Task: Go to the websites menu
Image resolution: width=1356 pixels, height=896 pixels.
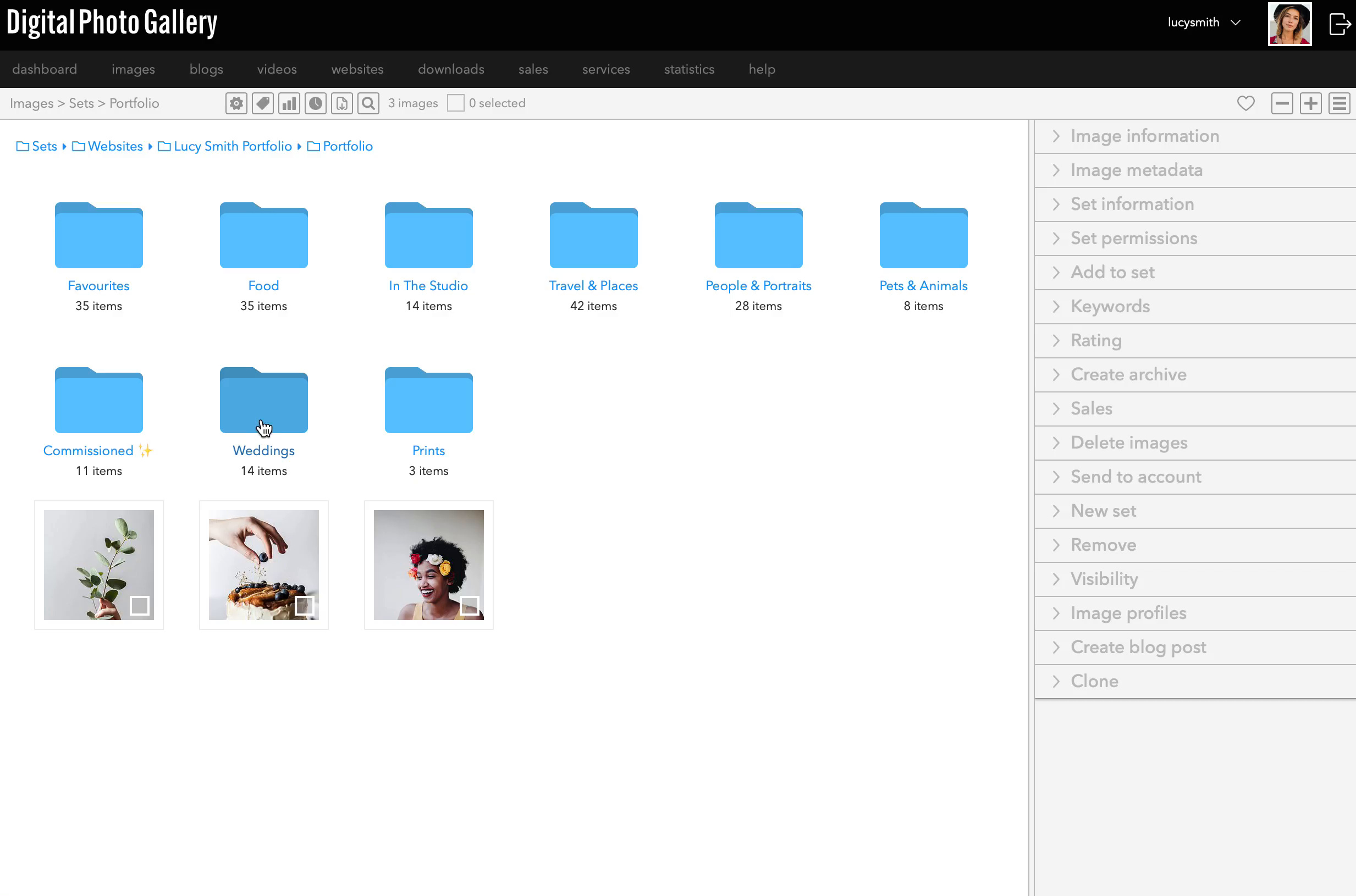Action: click(357, 69)
